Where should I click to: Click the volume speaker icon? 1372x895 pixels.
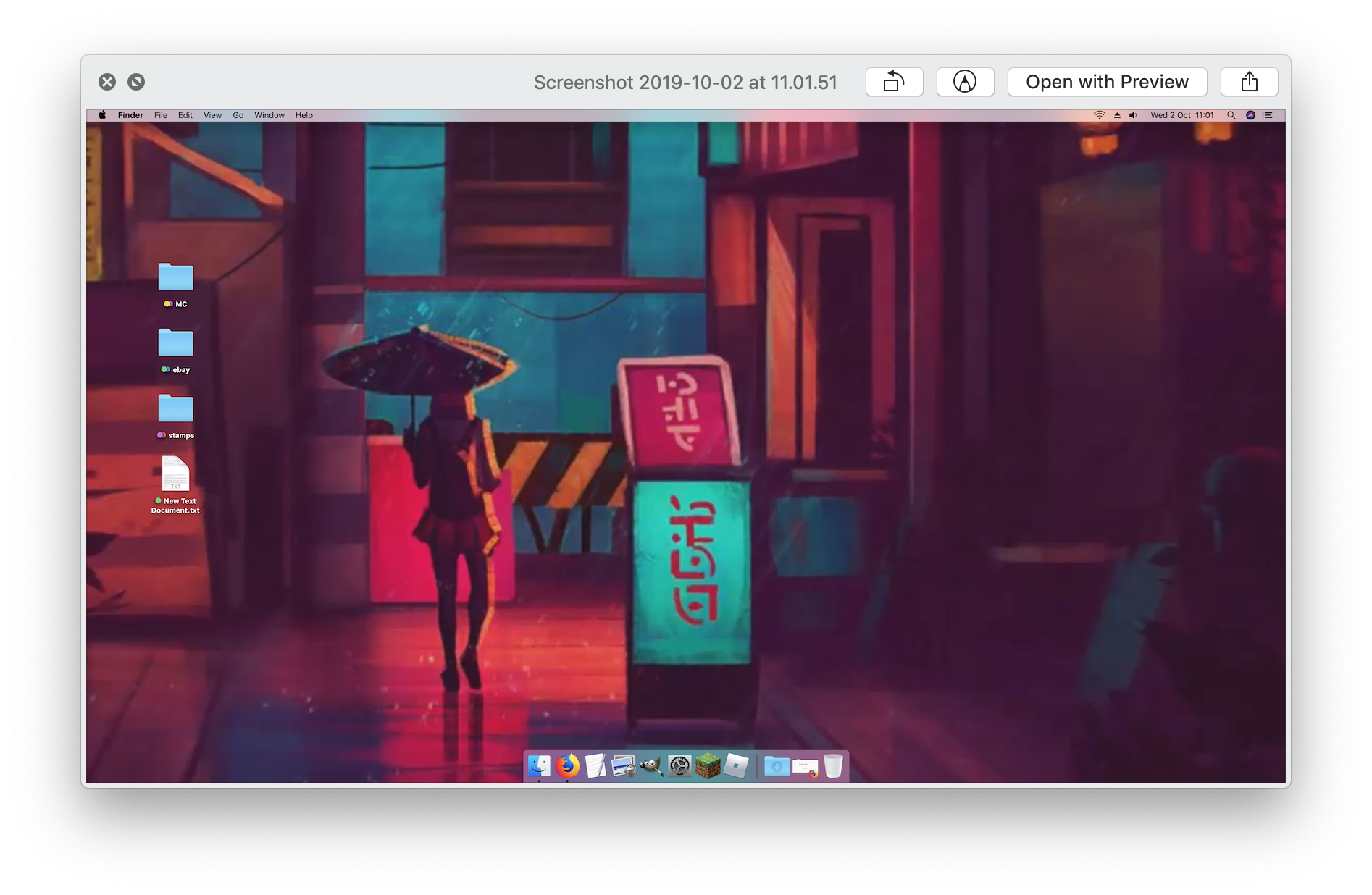(1133, 115)
